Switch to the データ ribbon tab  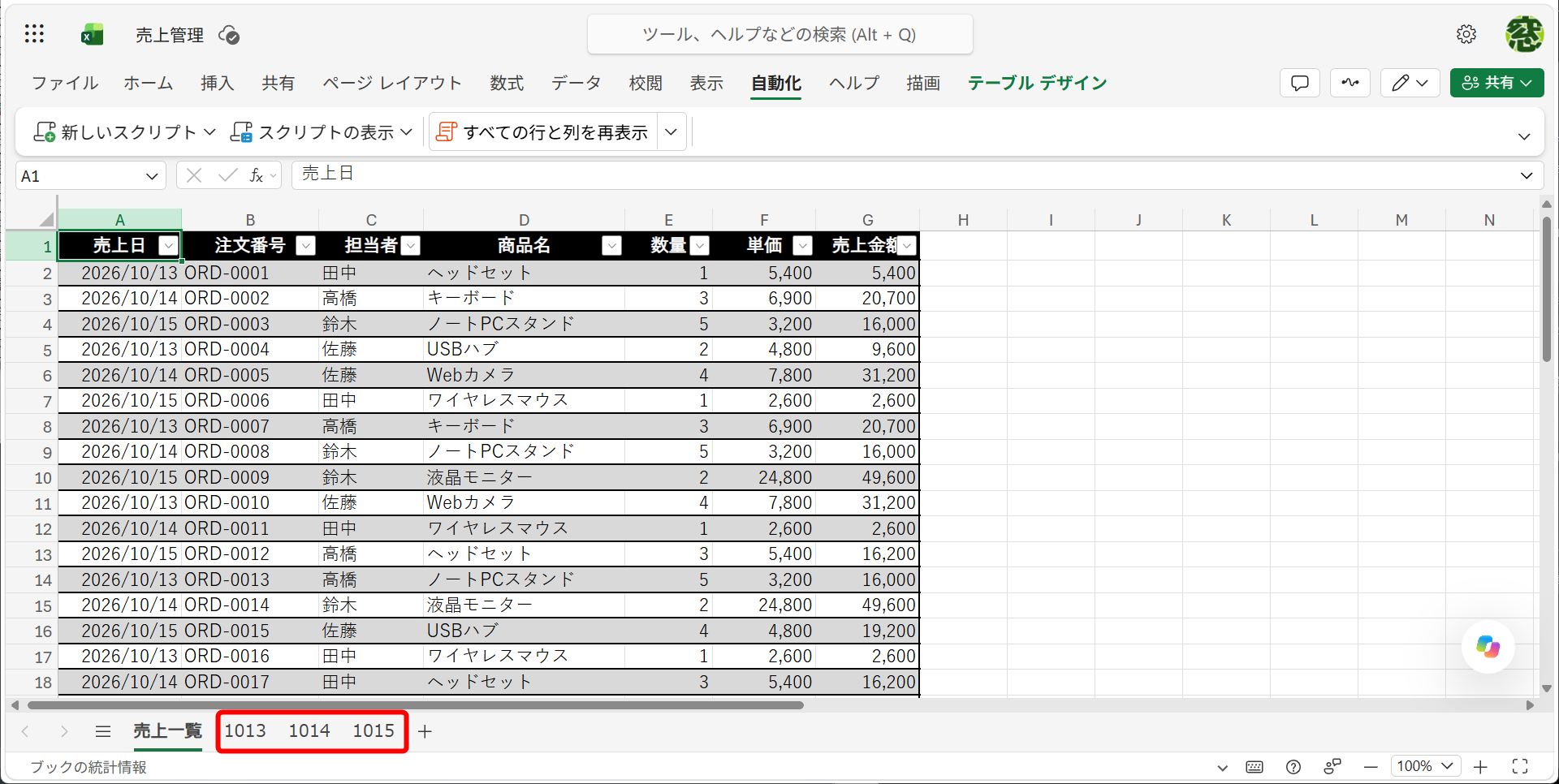tap(576, 83)
